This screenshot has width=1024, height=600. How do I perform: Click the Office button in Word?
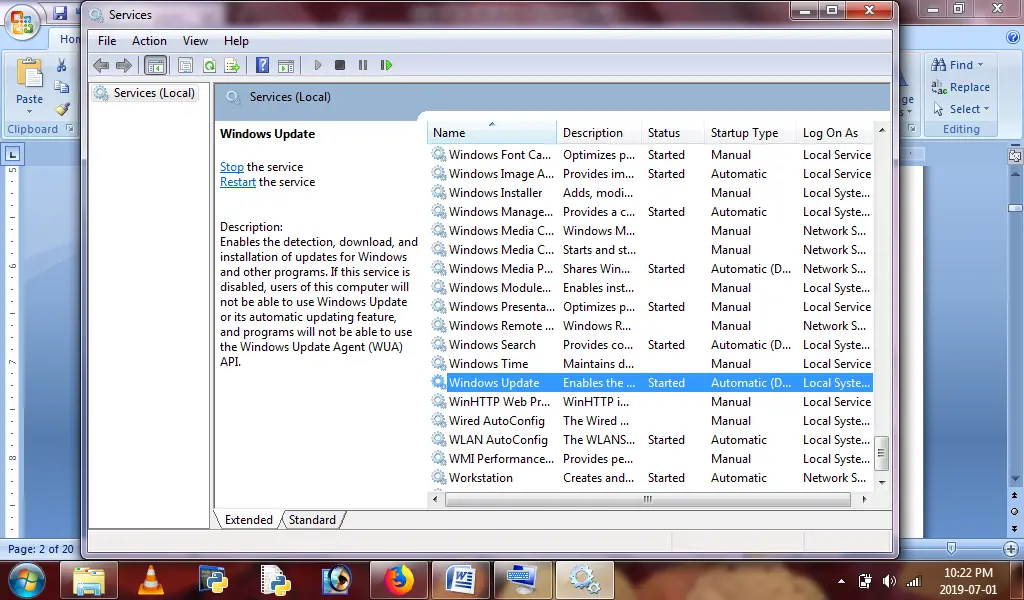pyautogui.click(x=22, y=22)
